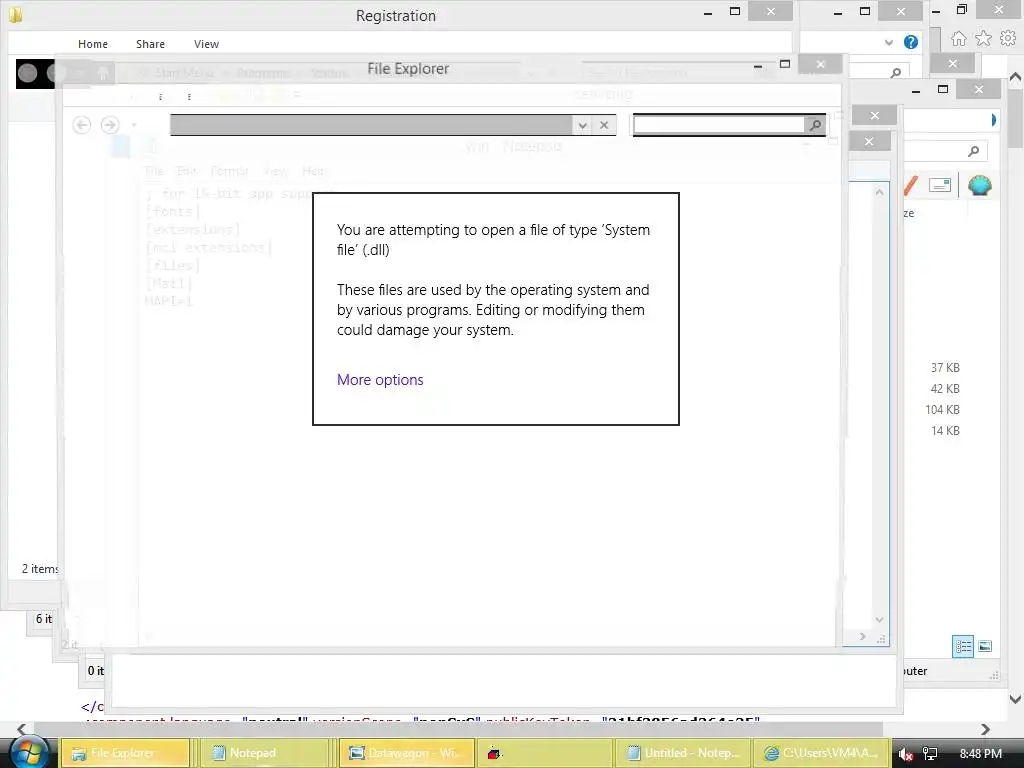This screenshot has width=1024, height=768.
Task: Switch to the Share ribbon tab
Action: [150, 44]
